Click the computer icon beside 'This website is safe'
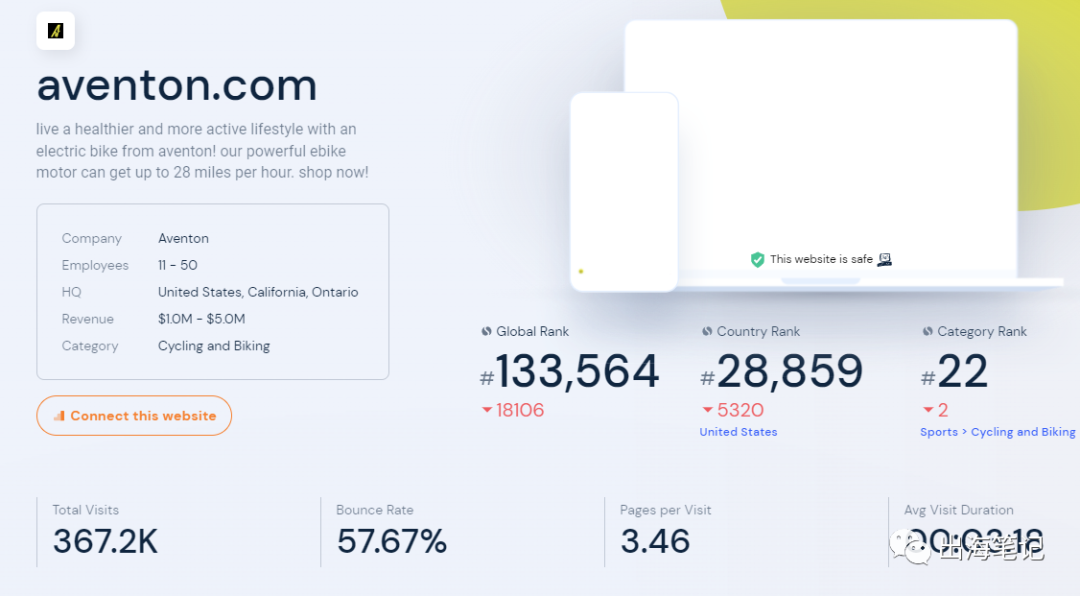 tap(884, 259)
